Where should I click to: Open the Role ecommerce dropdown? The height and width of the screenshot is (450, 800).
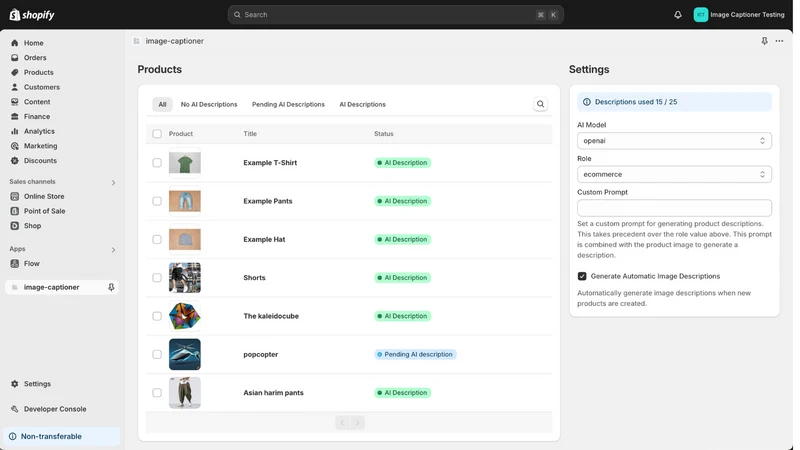[x=674, y=174]
